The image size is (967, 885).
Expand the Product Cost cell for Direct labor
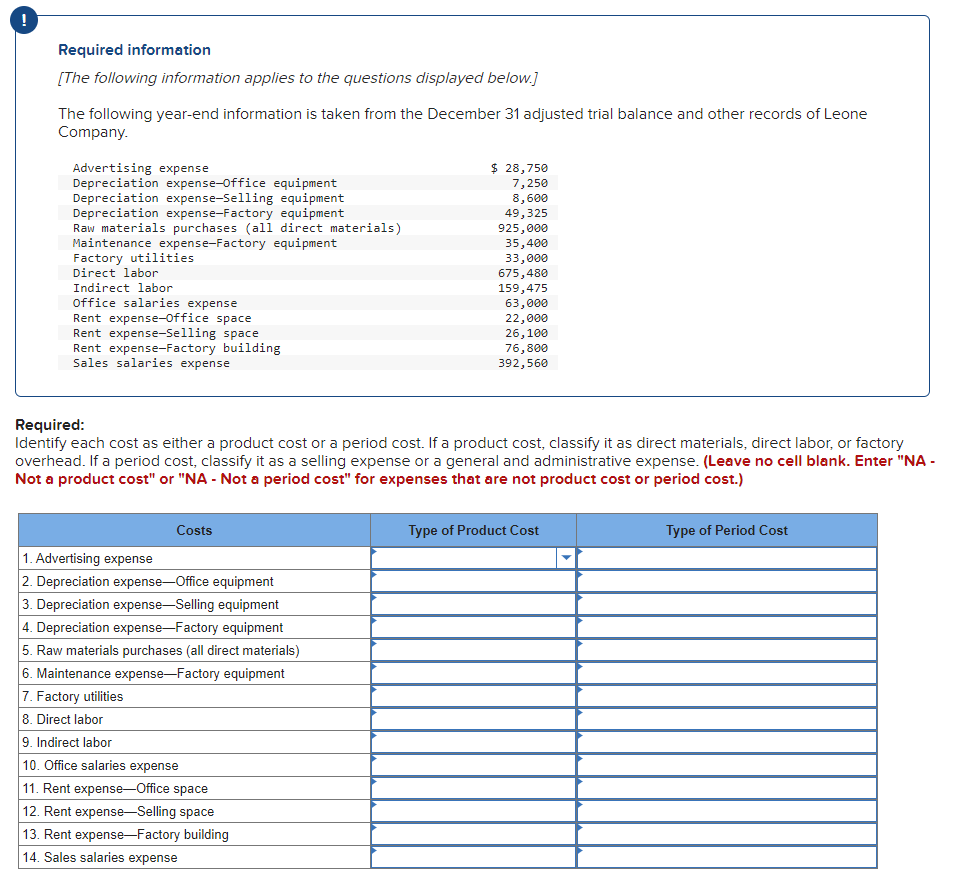pyautogui.click(x=473, y=719)
